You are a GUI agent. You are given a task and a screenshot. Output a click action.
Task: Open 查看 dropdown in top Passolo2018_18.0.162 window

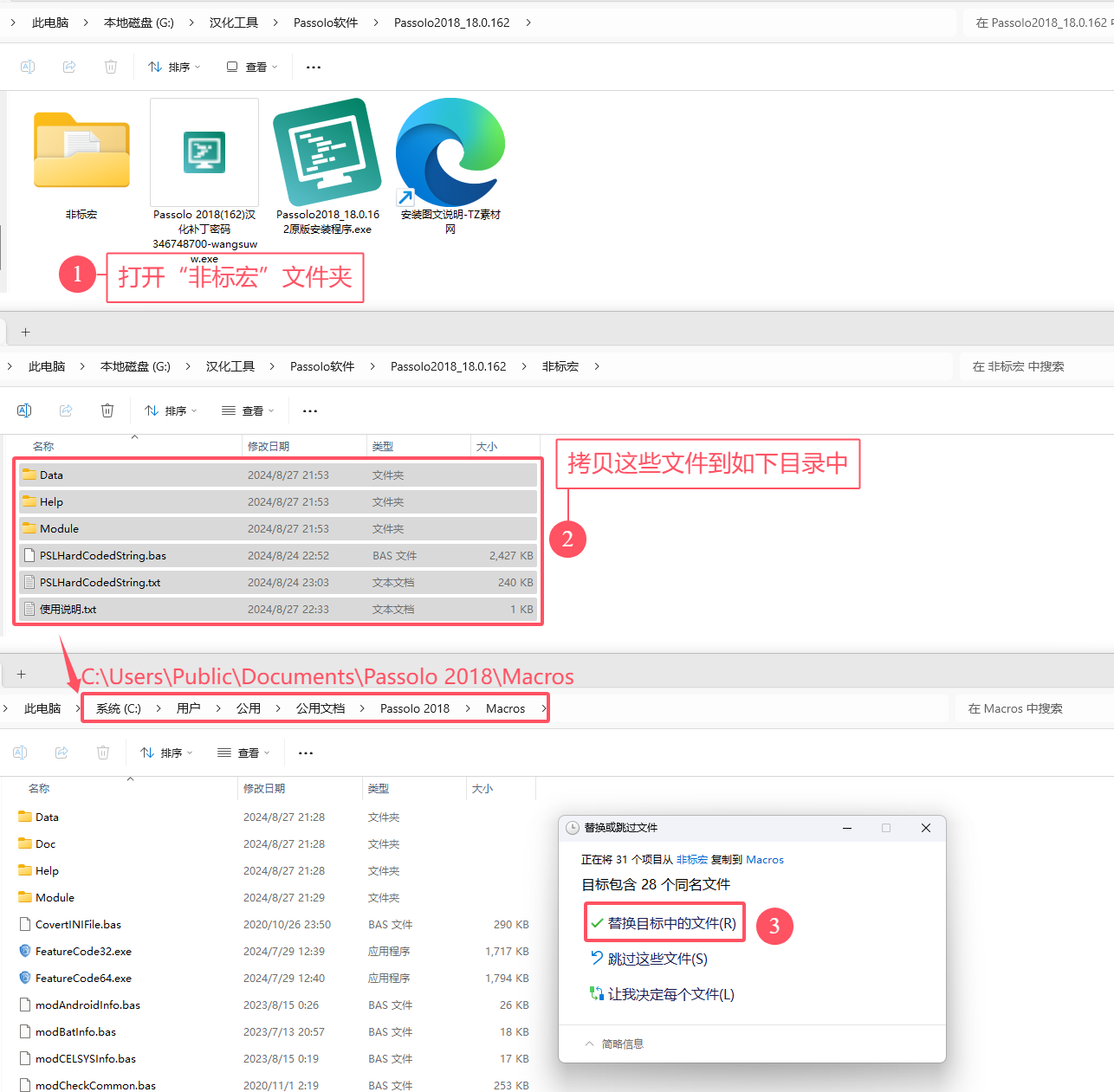252,67
